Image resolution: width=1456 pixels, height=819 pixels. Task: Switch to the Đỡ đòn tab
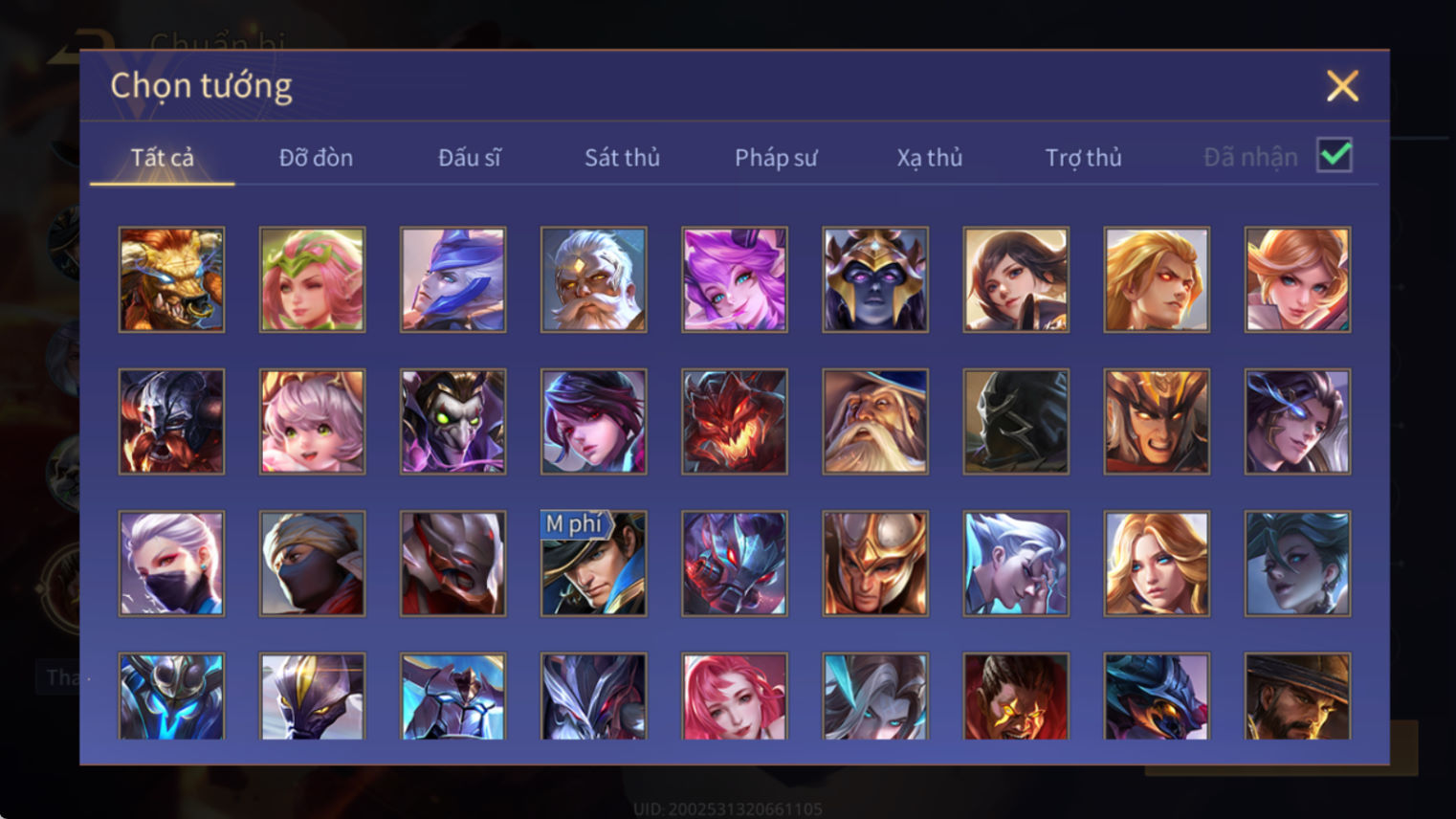click(316, 158)
